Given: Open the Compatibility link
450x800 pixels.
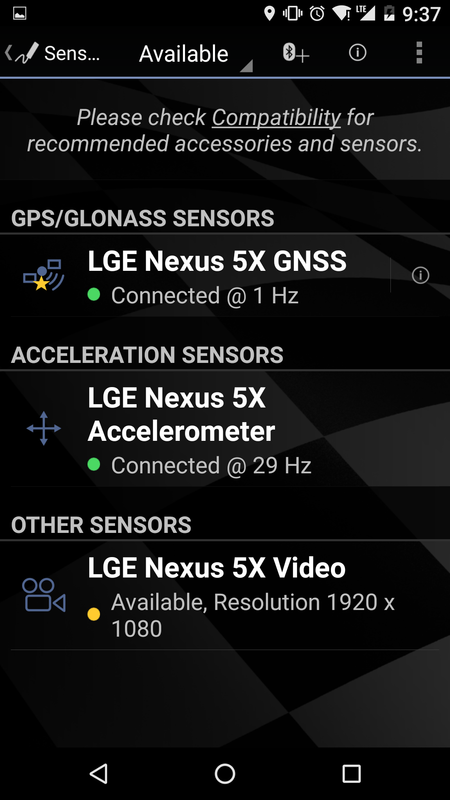Looking at the screenshot, I should coord(276,118).
